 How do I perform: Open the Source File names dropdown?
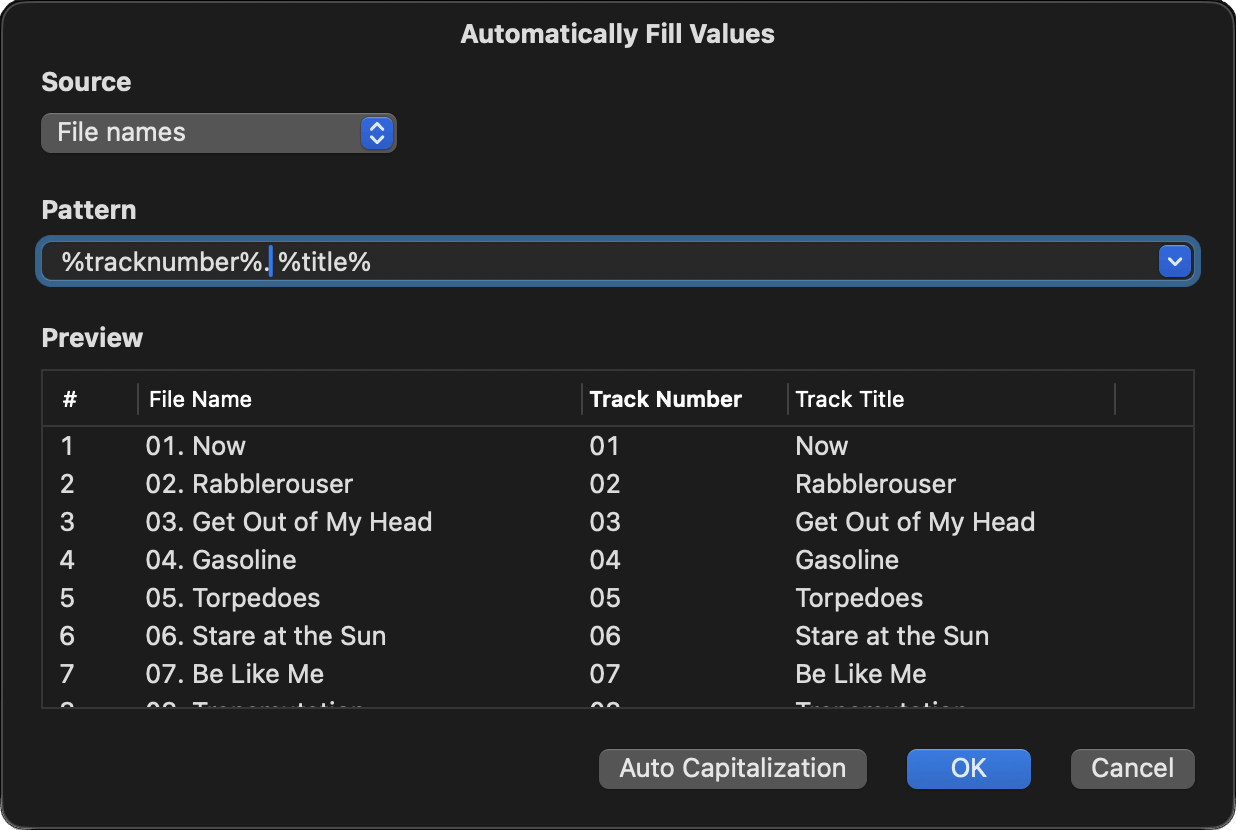[x=218, y=133]
